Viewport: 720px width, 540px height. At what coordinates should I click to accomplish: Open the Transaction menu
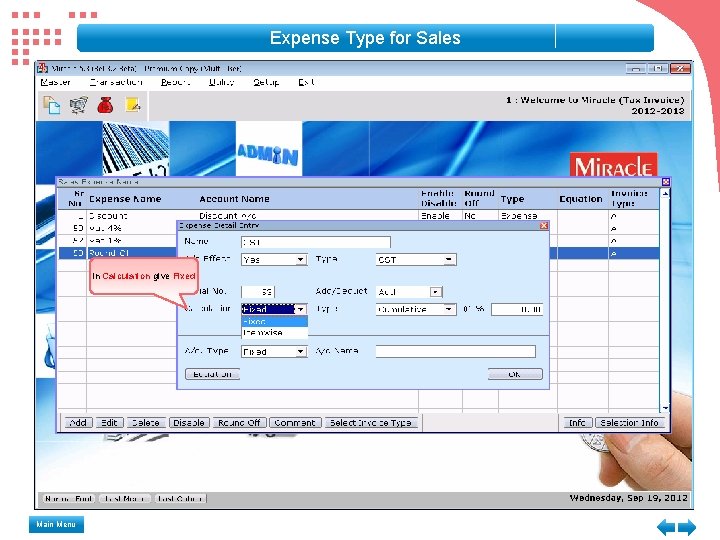tap(116, 82)
